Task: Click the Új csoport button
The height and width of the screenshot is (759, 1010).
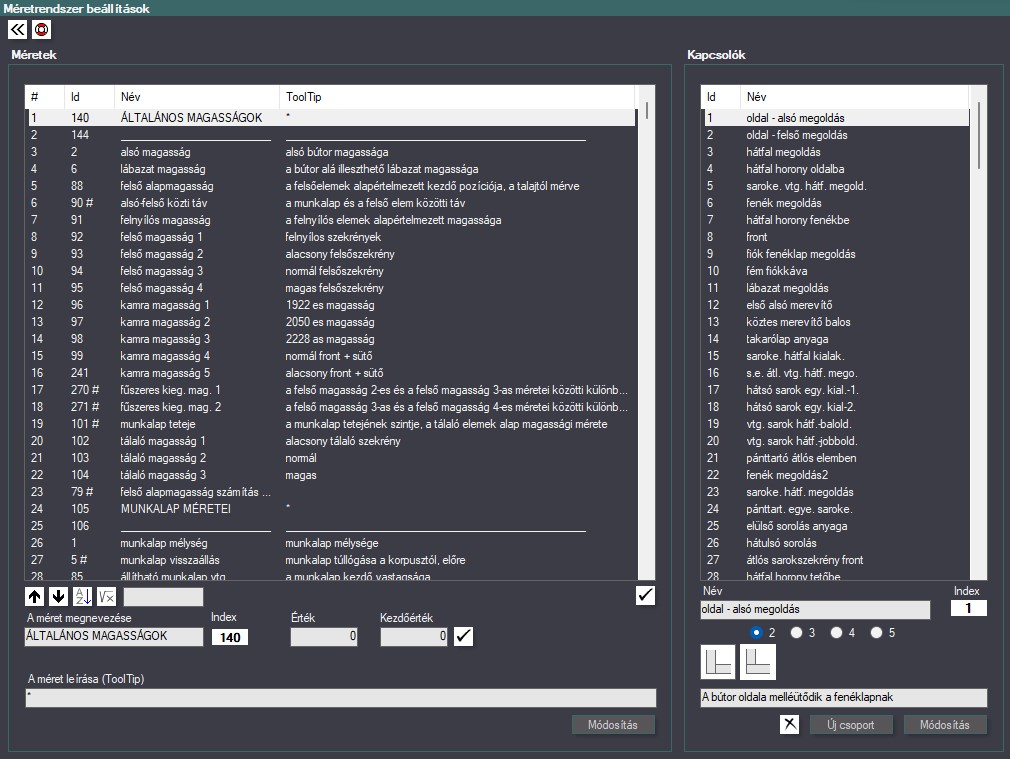Action: point(851,725)
